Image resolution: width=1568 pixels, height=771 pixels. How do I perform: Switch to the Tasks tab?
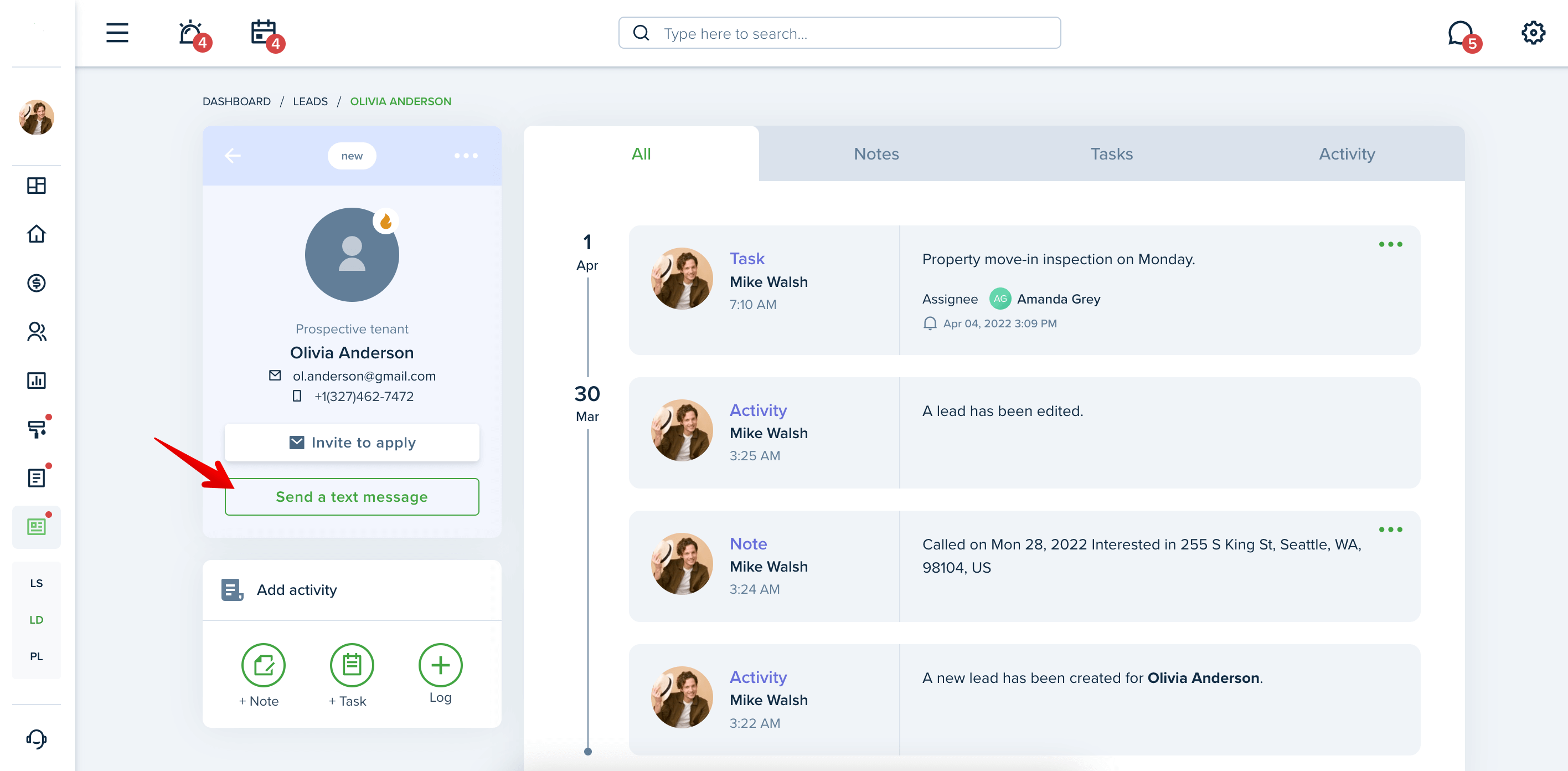click(x=1111, y=154)
